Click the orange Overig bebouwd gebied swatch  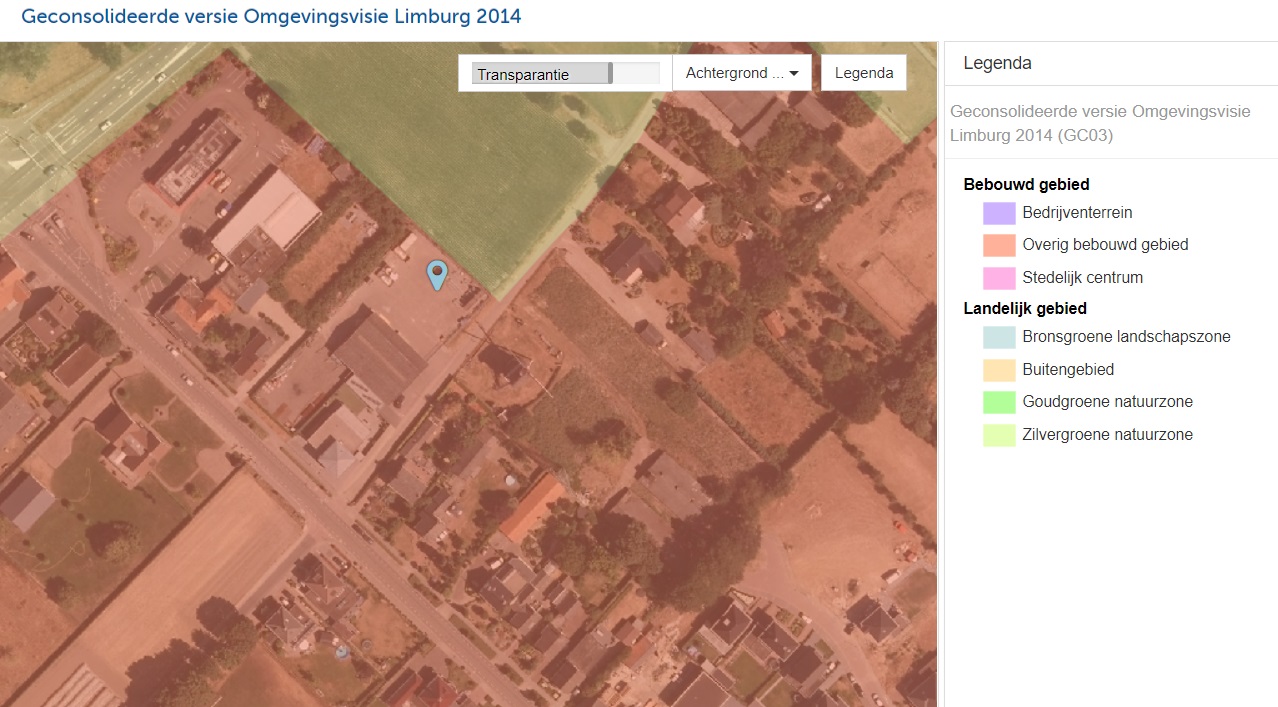coord(999,245)
